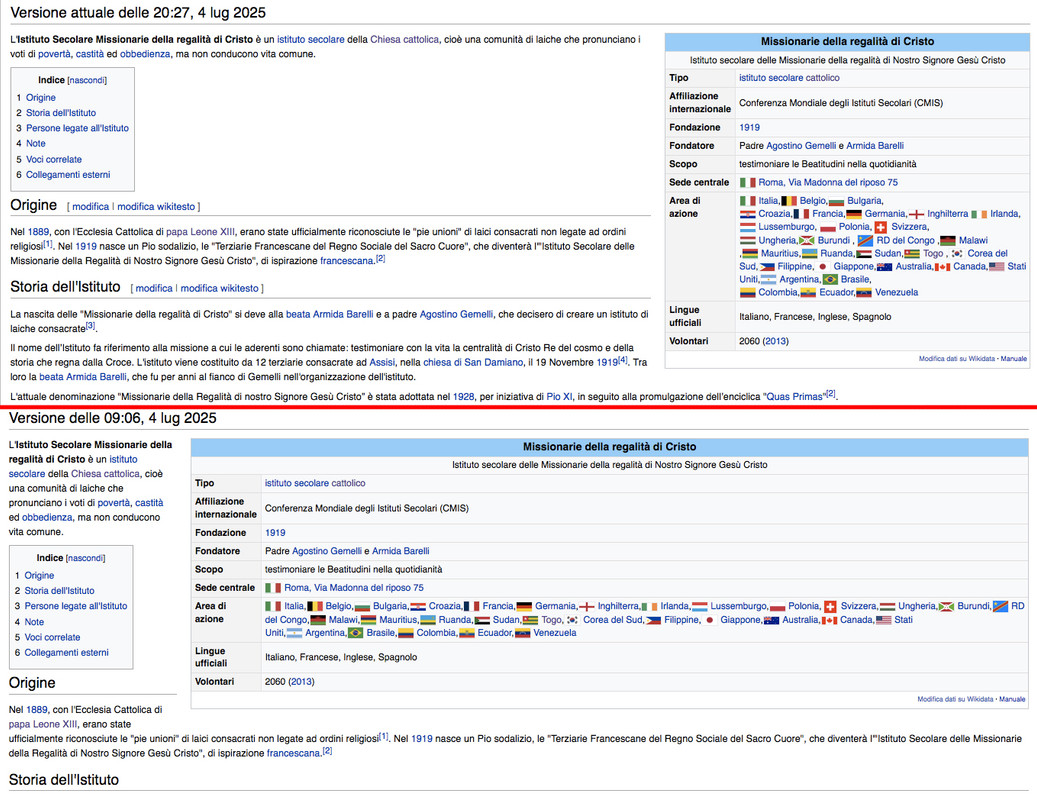
Task: Click modifica wikitesto beside Storia dell'Istituto heading
Action: tap(220, 288)
